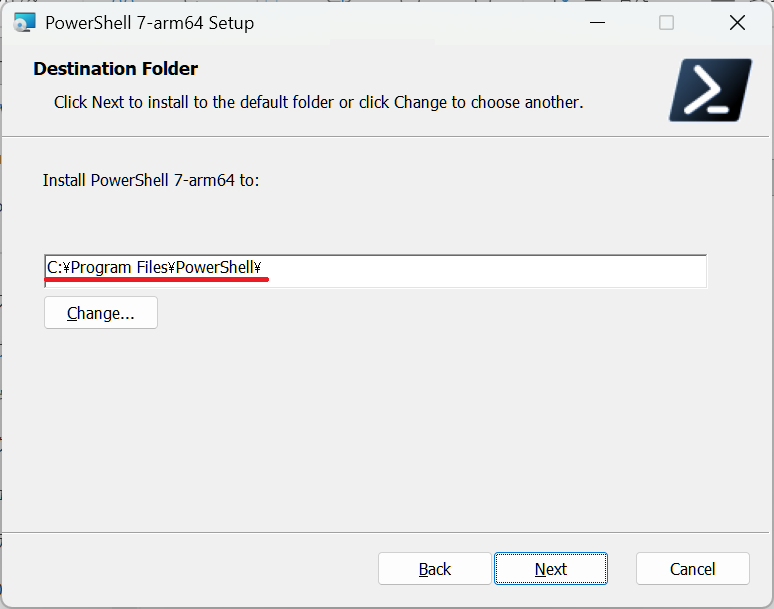Screen dimensions: 774x609
Task: Click the red underline beneath the path
Action: [157, 281]
